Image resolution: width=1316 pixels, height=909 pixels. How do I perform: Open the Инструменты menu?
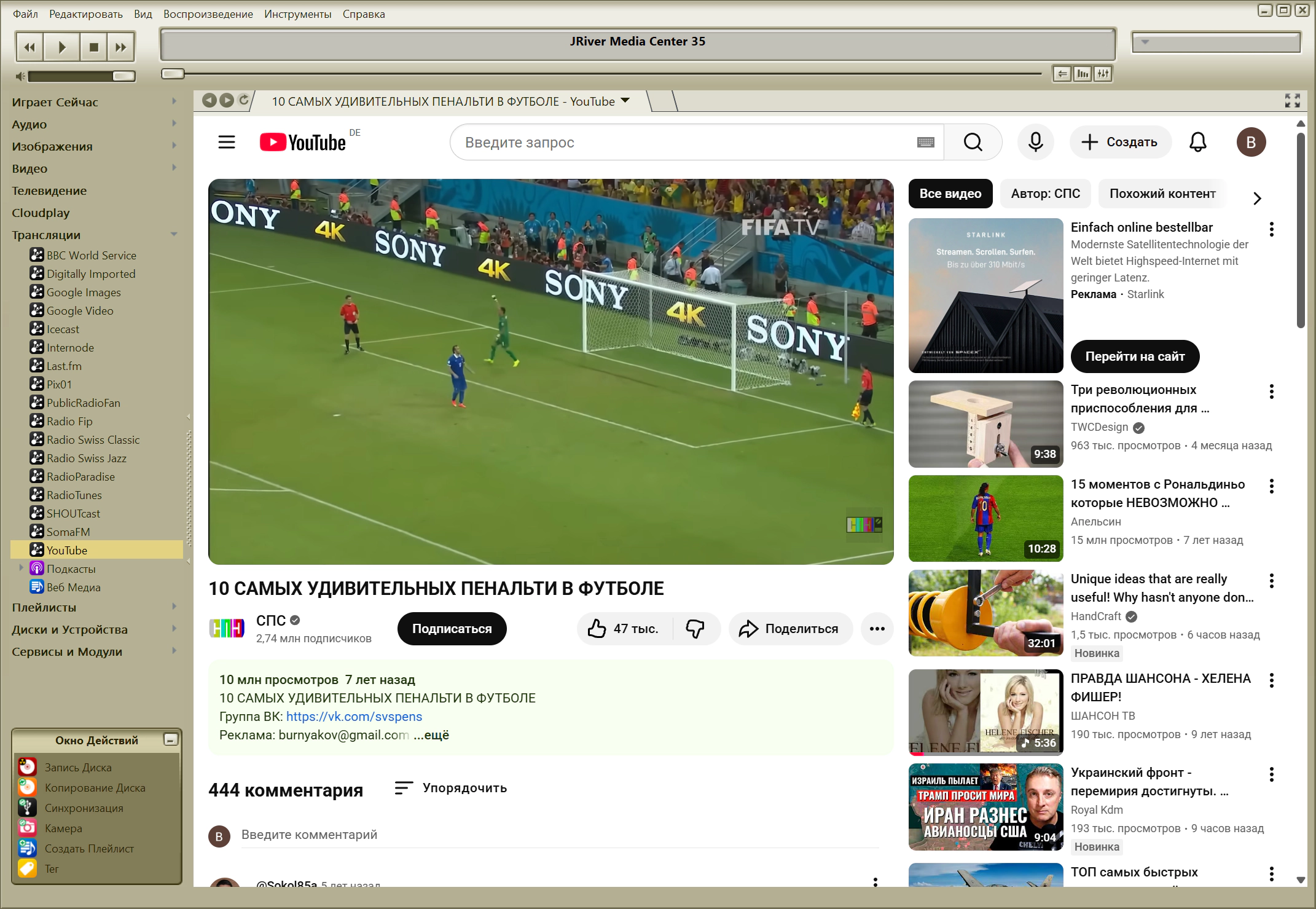click(297, 14)
